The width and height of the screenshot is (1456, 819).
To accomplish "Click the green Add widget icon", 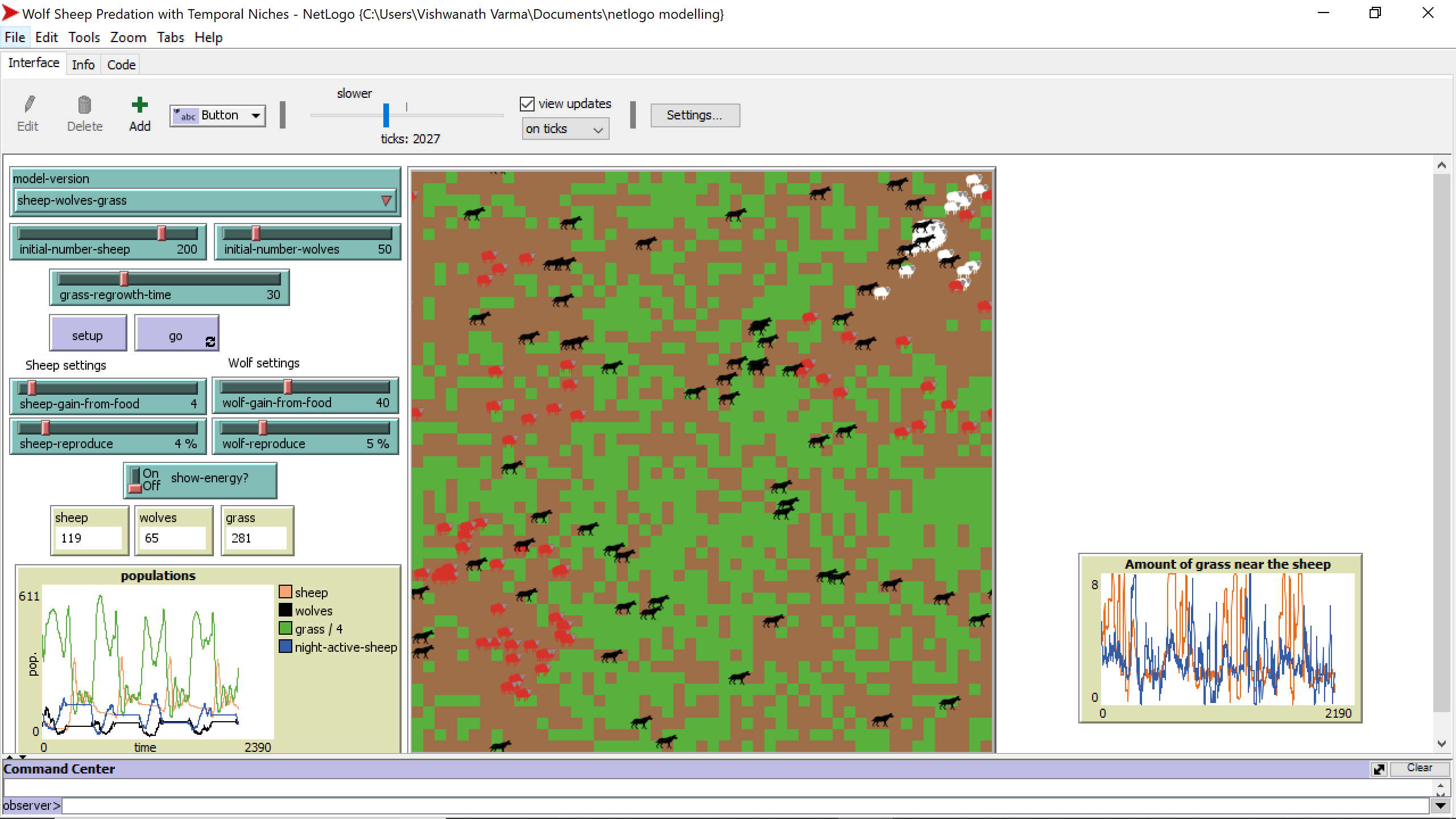I will pos(139,105).
